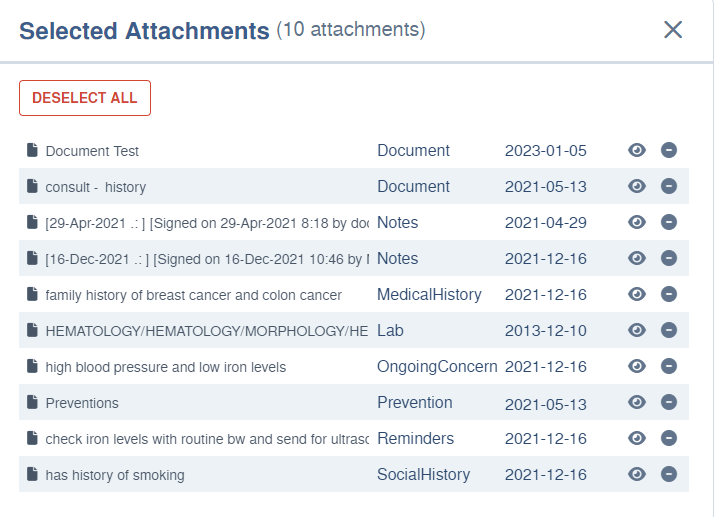Remove the consult - history attachment
Screen dimensions: 714x517
pyautogui.click(x=669, y=186)
